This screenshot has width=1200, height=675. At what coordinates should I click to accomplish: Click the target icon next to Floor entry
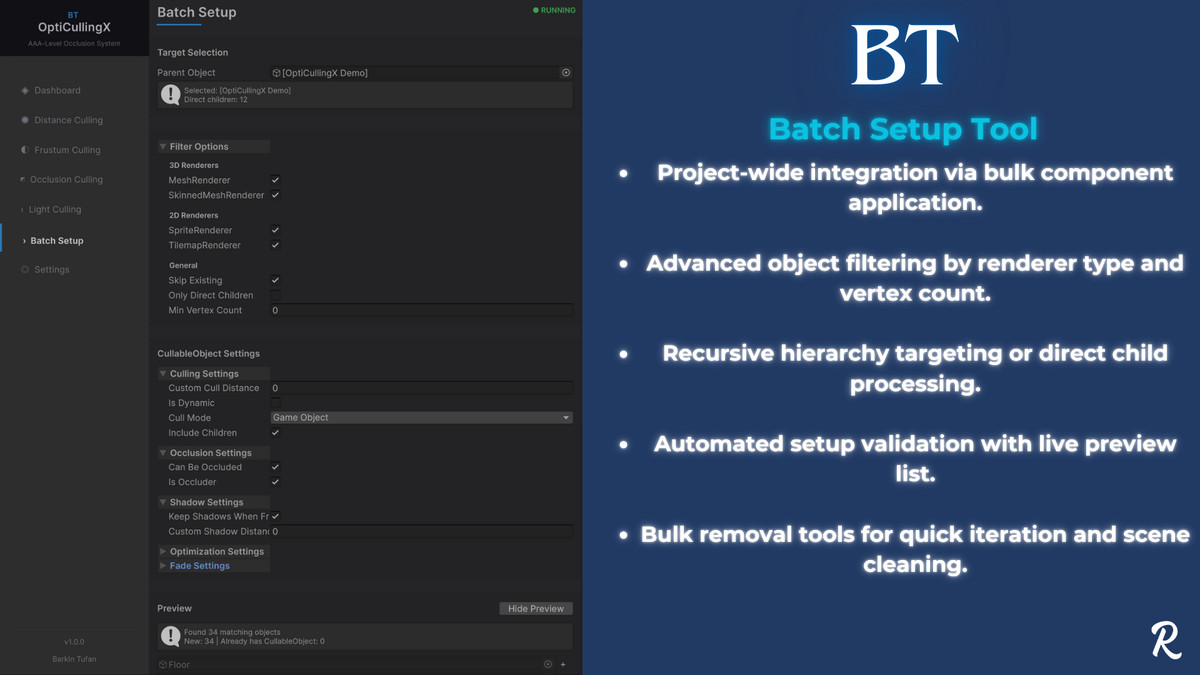pyautogui.click(x=548, y=664)
